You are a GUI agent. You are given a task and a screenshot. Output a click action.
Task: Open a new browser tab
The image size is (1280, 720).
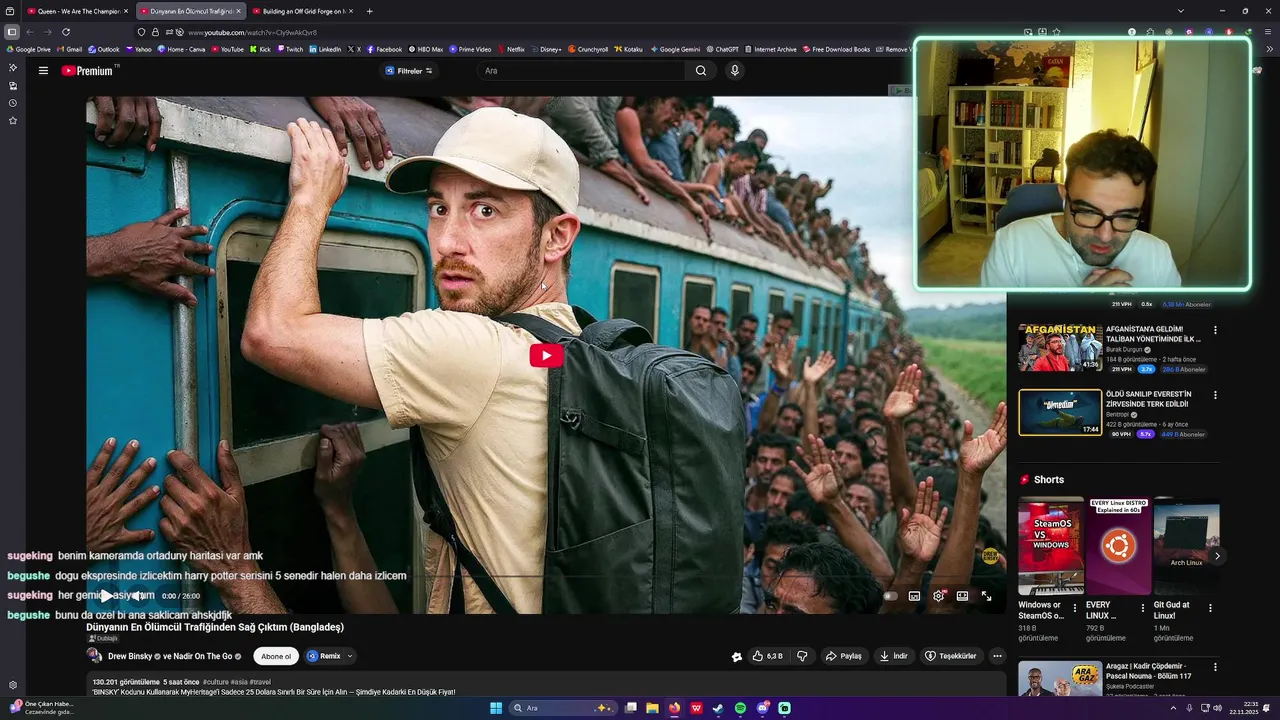tap(369, 11)
